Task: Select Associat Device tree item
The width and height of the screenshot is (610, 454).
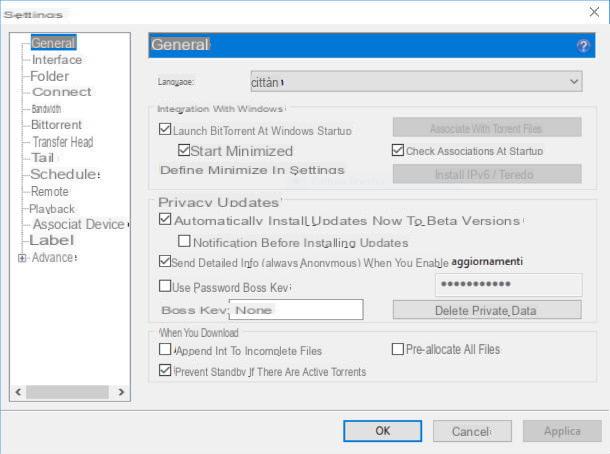Action: [x=79, y=224]
